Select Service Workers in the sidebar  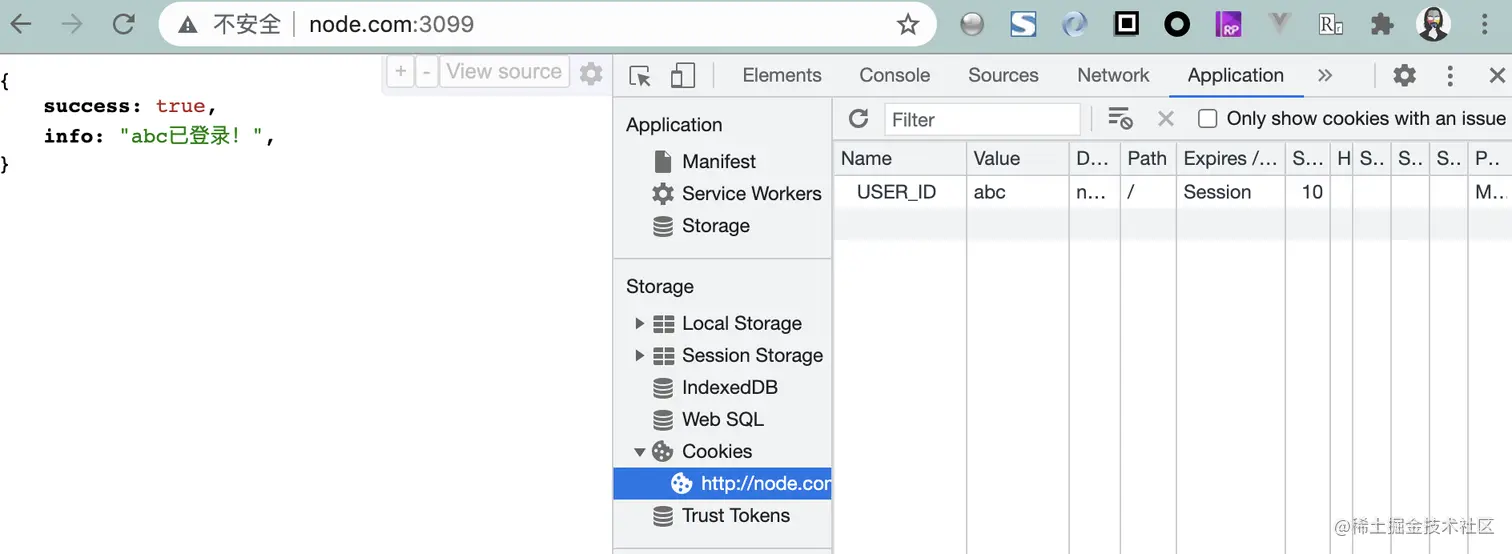(x=751, y=194)
